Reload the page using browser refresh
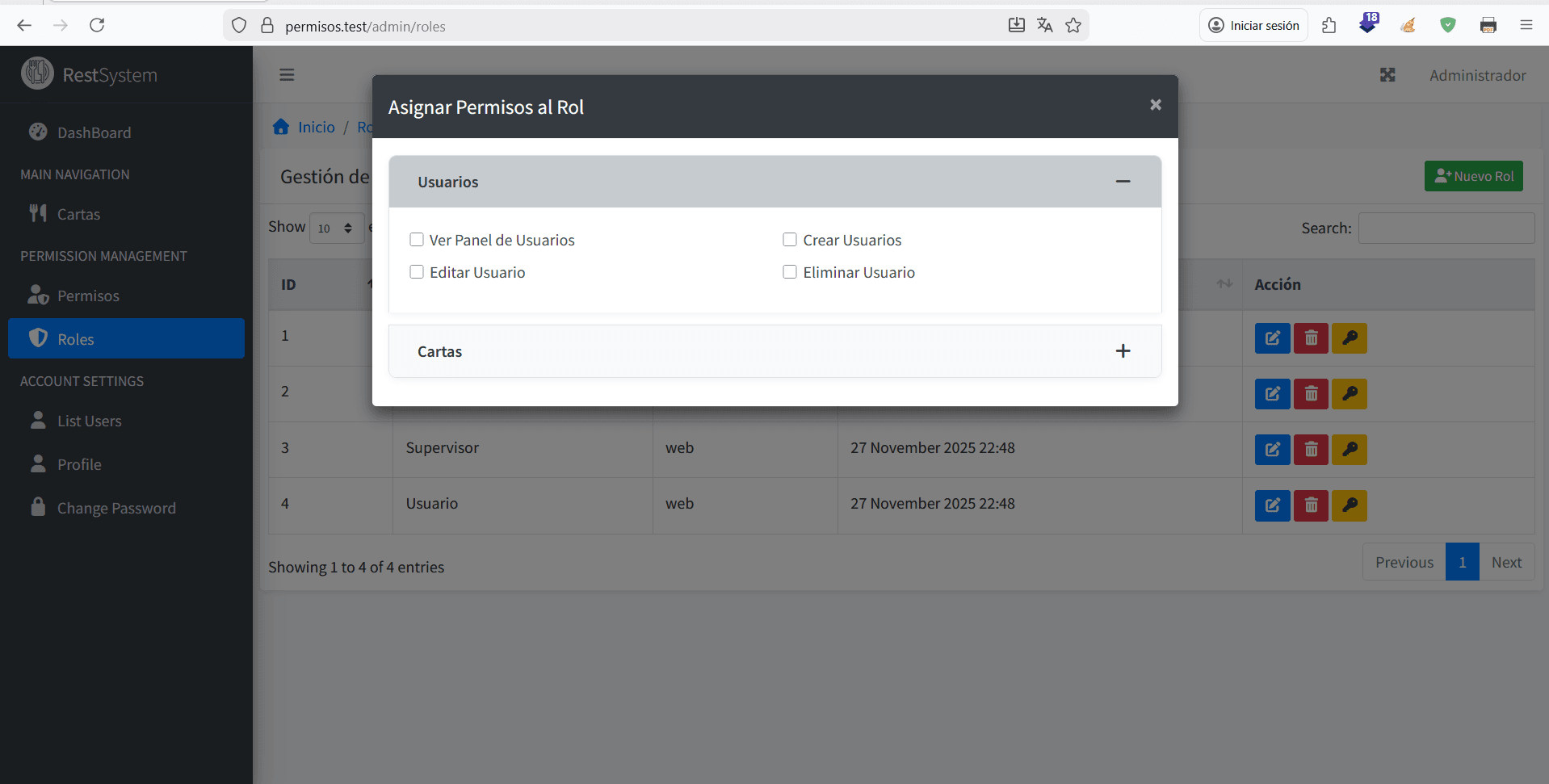 (97, 25)
